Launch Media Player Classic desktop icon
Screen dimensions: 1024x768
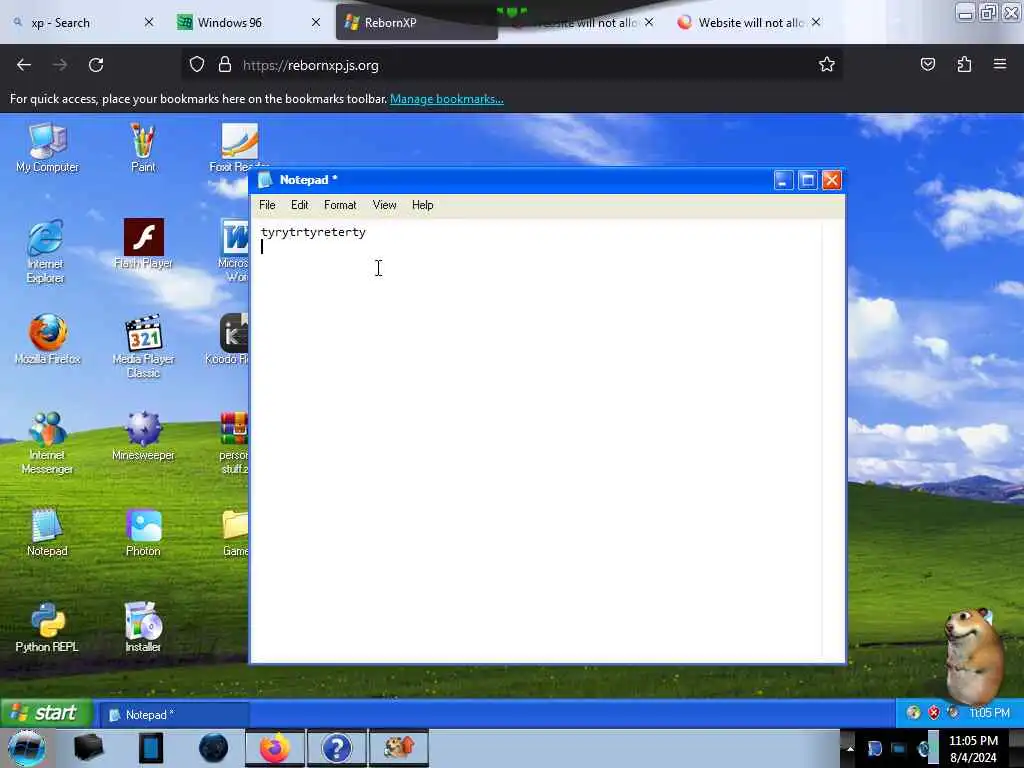(143, 347)
